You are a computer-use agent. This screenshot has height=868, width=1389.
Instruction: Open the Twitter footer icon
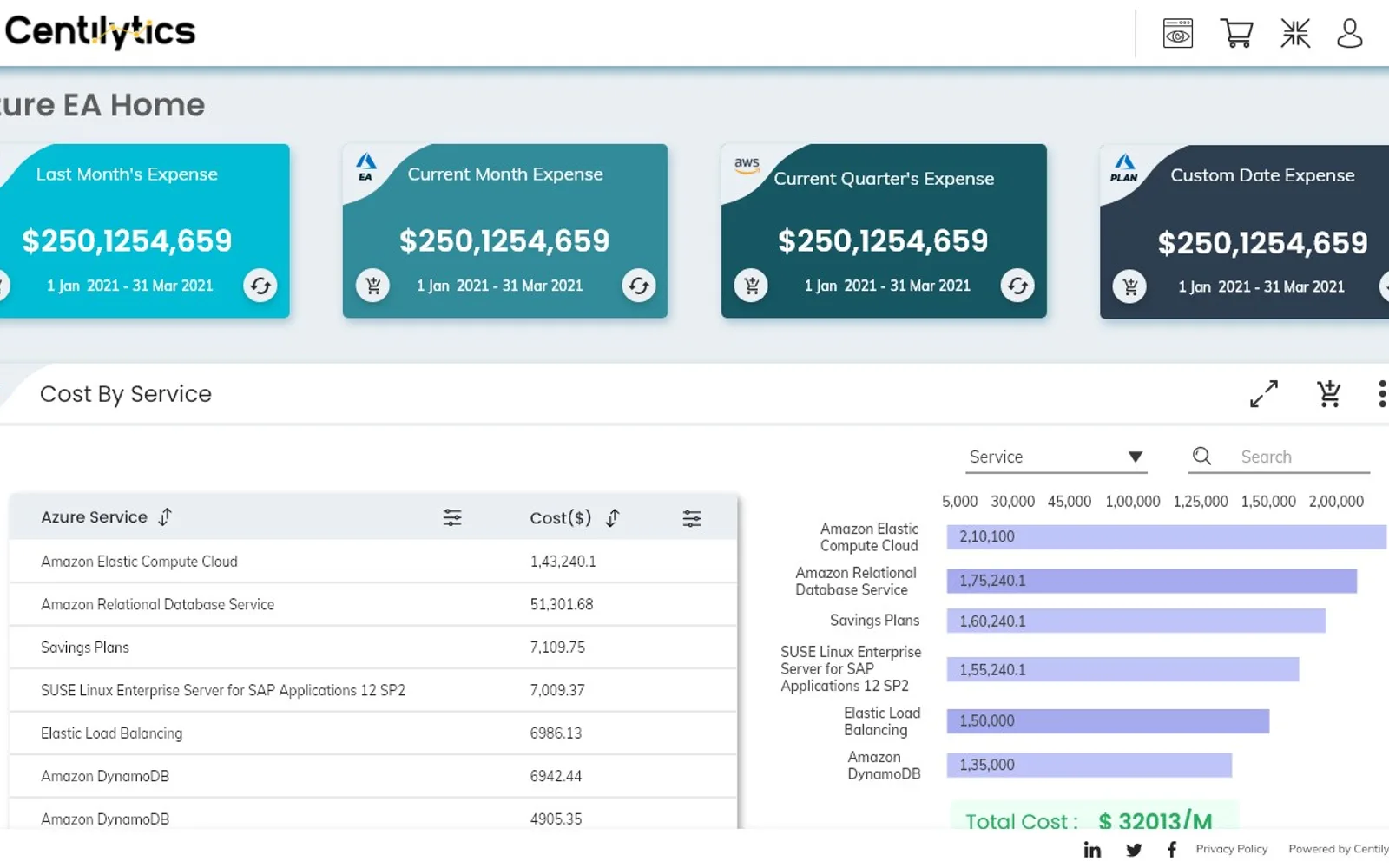point(1134,850)
